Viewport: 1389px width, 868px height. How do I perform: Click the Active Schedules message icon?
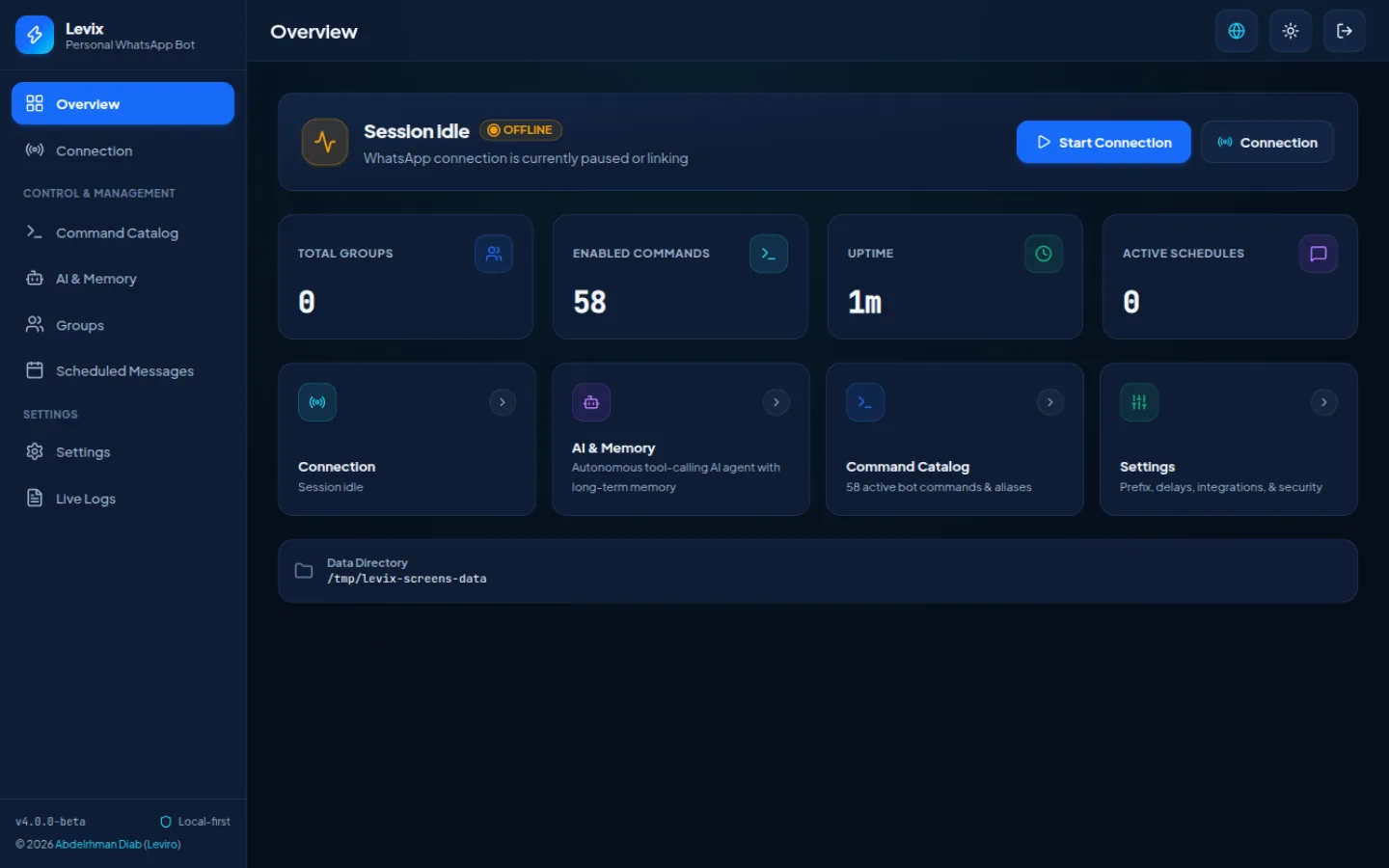(1319, 254)
